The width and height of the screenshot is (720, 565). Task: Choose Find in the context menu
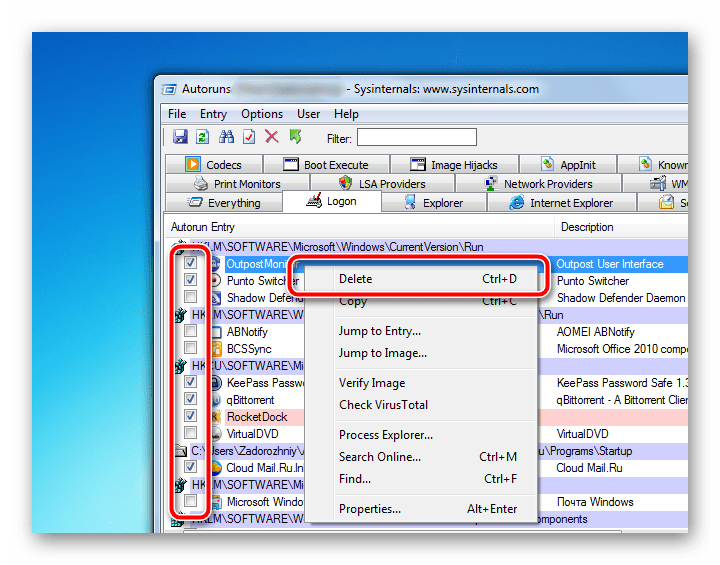pyautogui.click(x=421, y=479)
